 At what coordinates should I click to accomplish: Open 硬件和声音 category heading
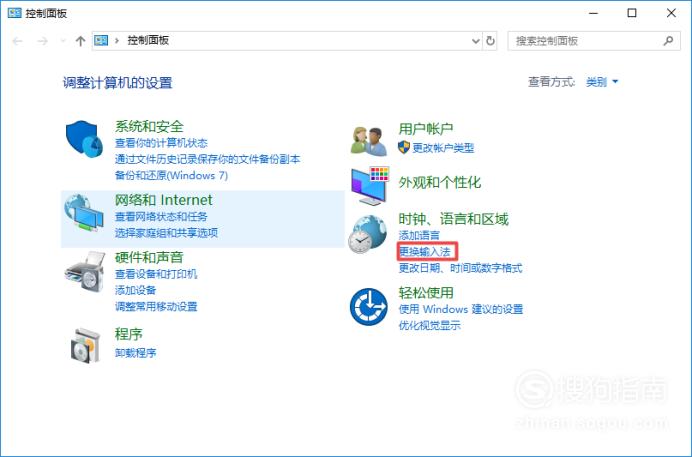point(149,257)
